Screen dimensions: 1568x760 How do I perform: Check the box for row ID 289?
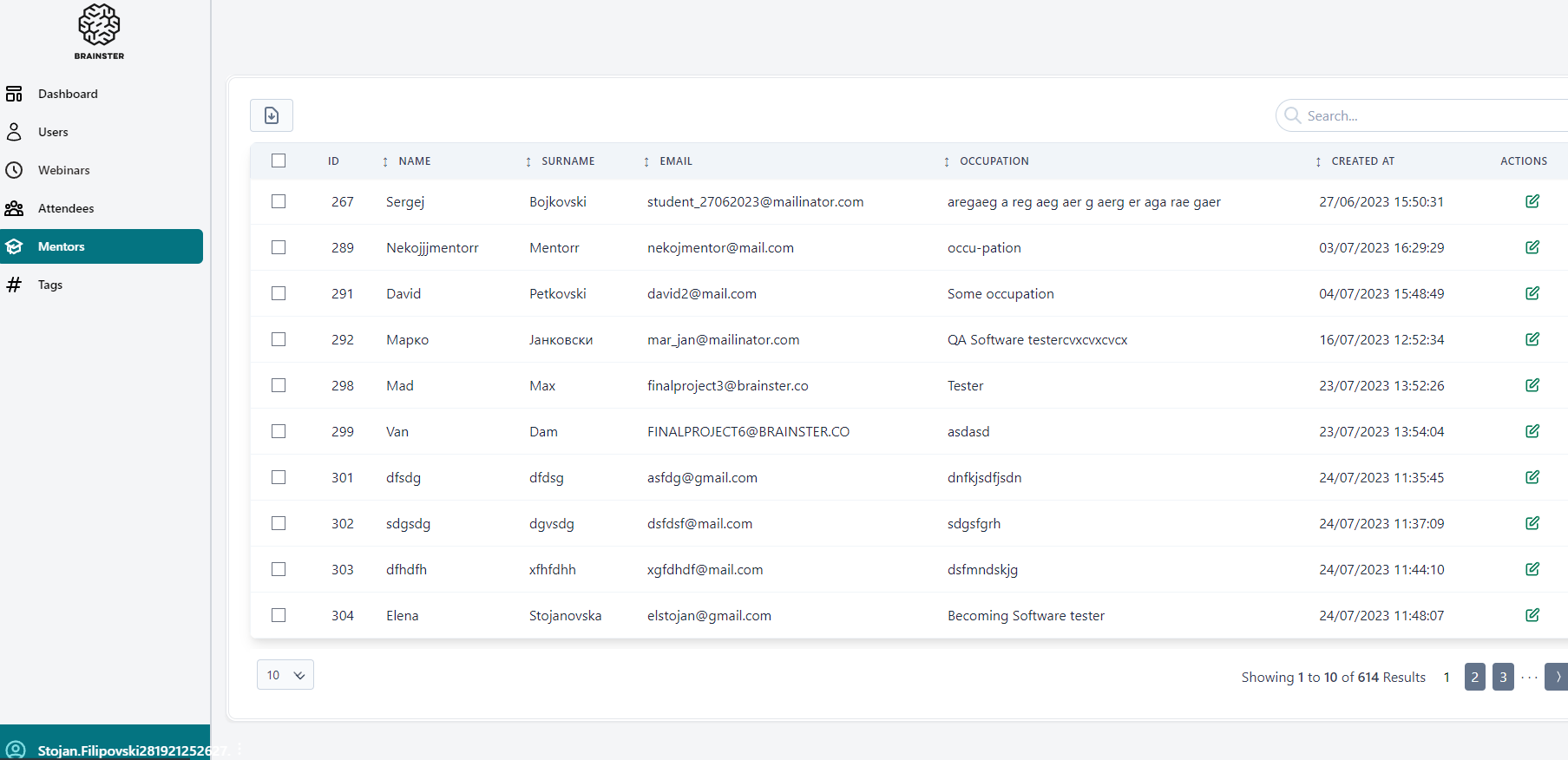[x=279, y=247]
